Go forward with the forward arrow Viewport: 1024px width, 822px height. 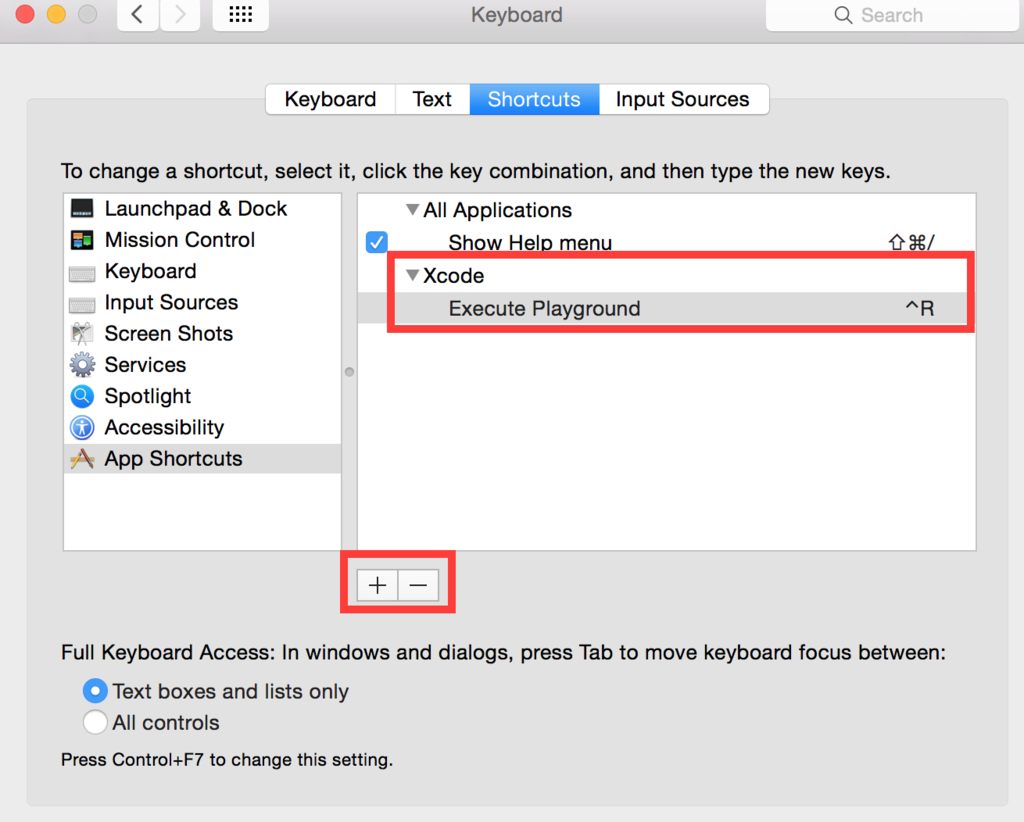pyautogui.click(x=180, y=14)
